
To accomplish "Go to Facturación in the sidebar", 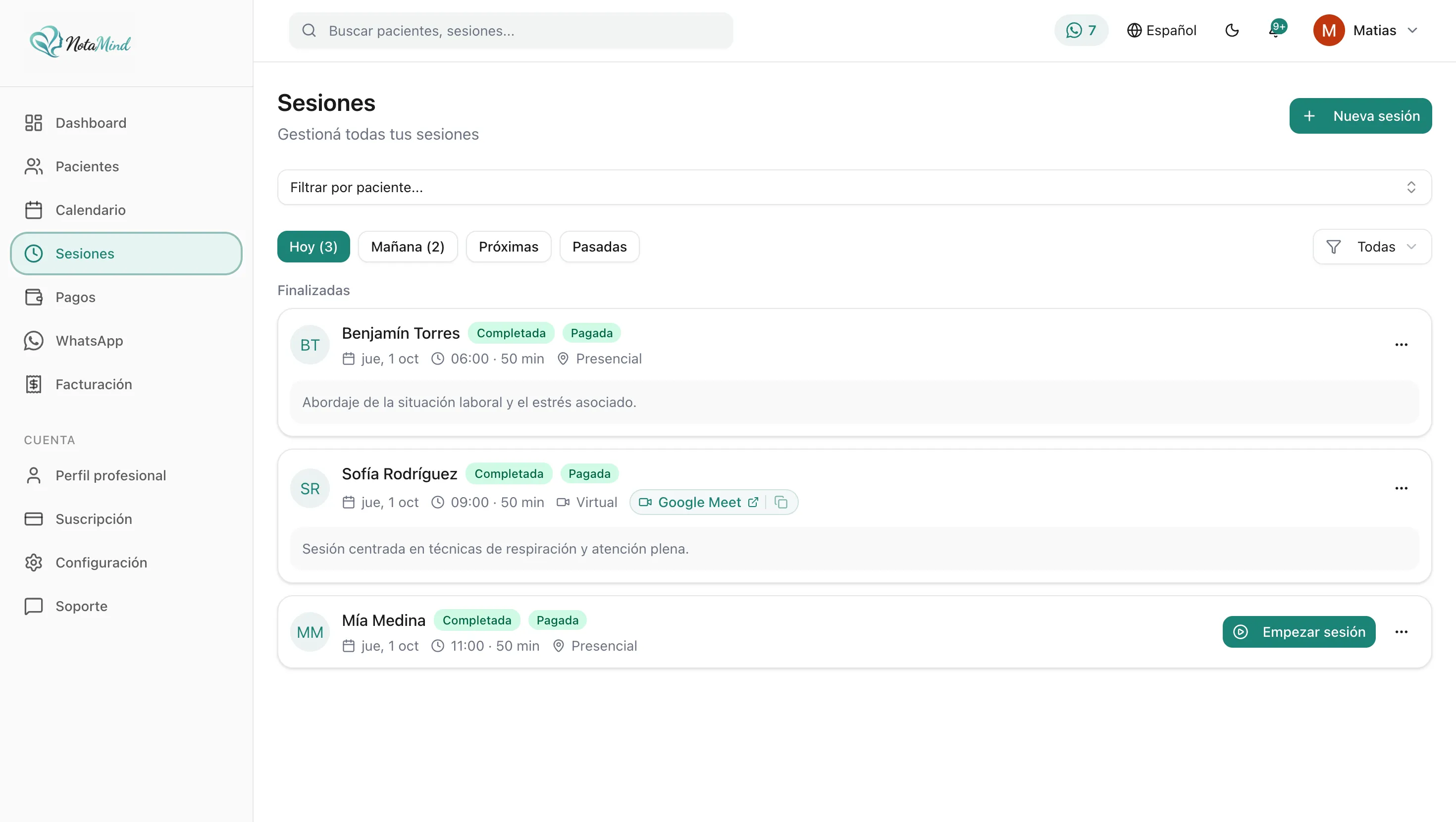I will coord(126,384).
